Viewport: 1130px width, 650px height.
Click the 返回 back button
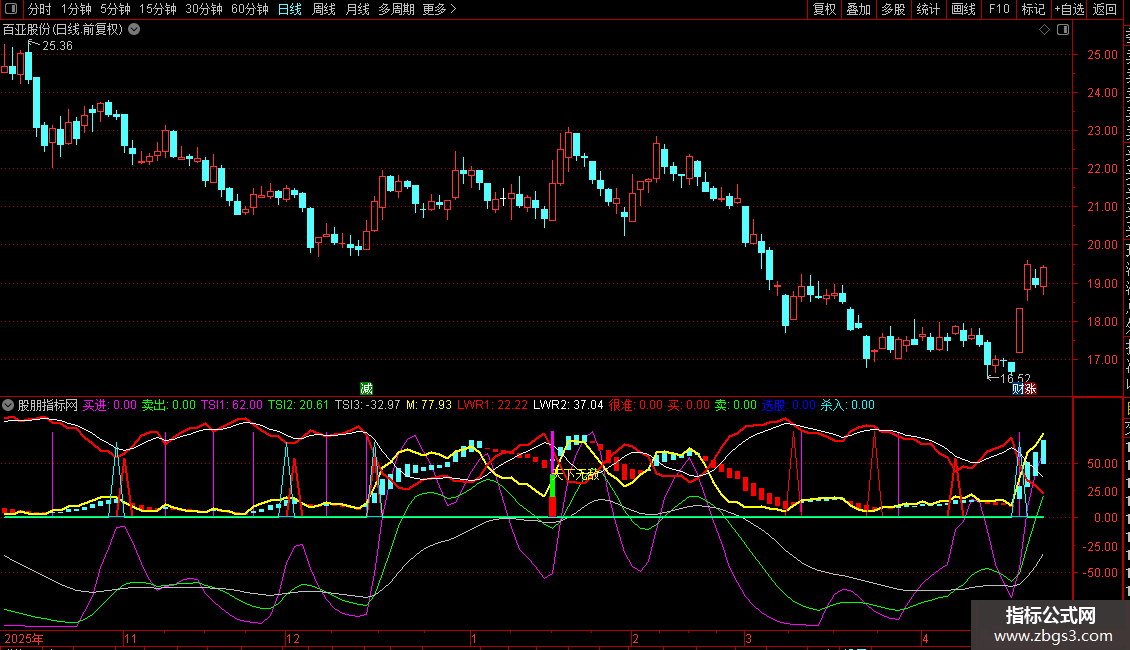tap(1105, 10)
